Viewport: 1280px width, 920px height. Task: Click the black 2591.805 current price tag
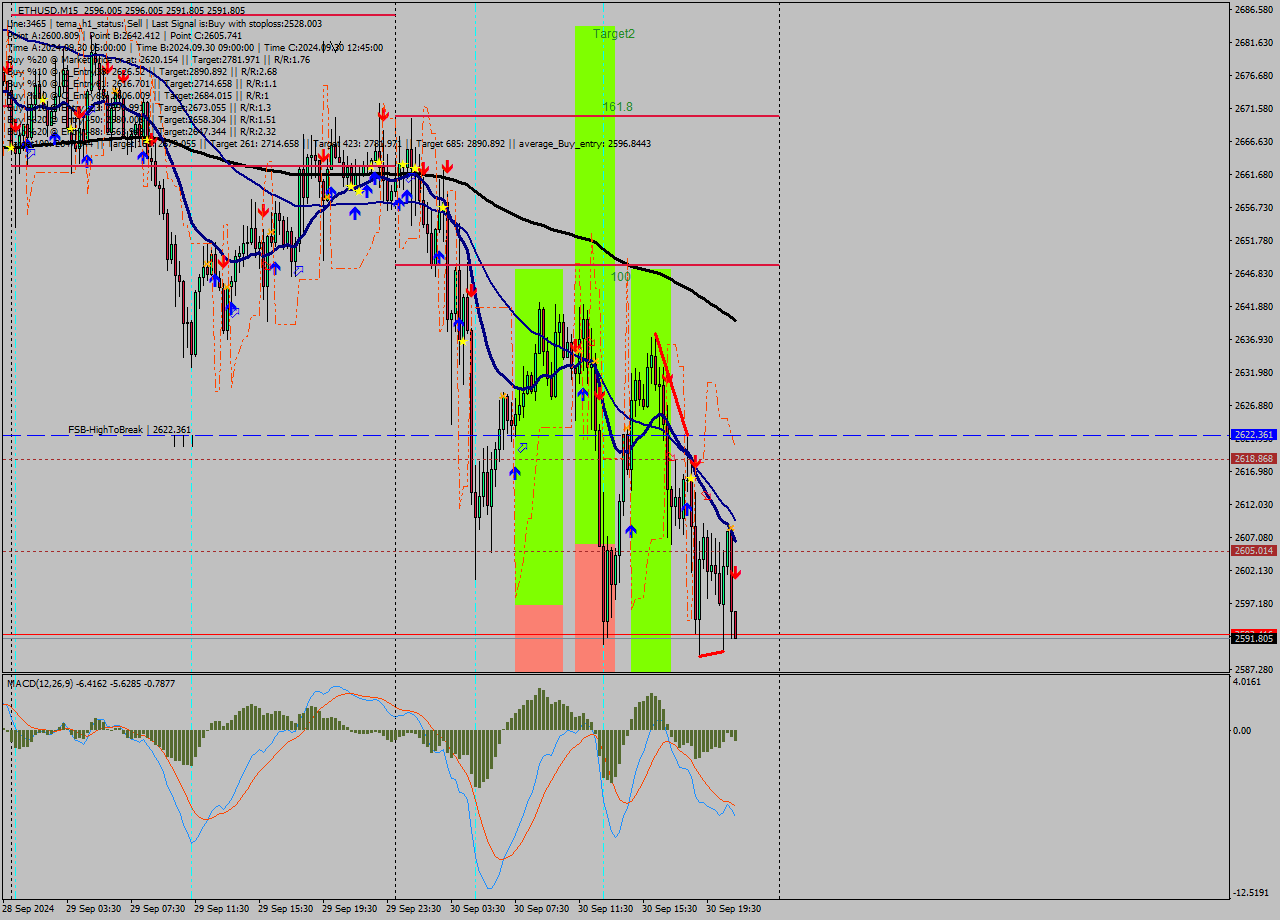pos(1254,639)
